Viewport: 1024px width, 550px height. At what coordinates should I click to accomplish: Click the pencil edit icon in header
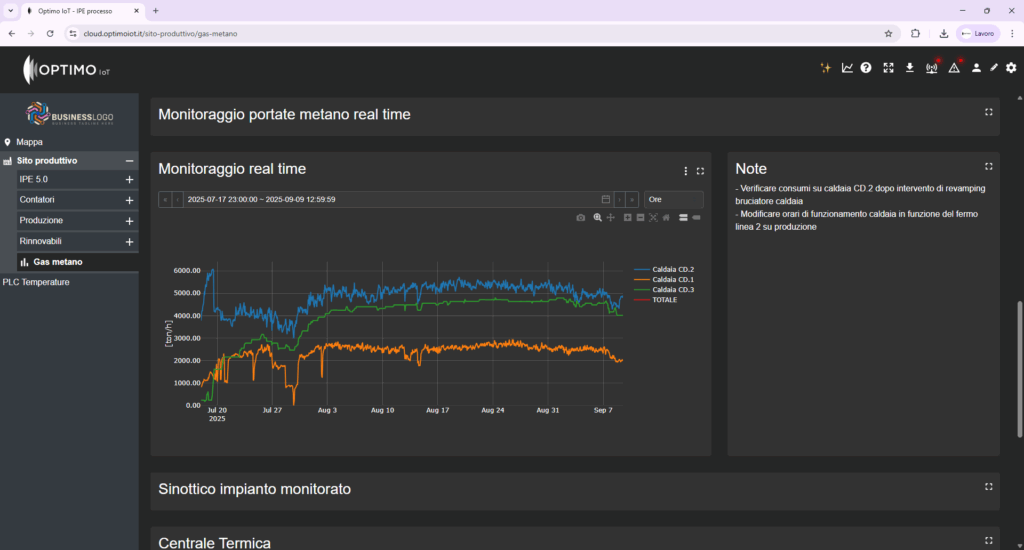point(994,68)
